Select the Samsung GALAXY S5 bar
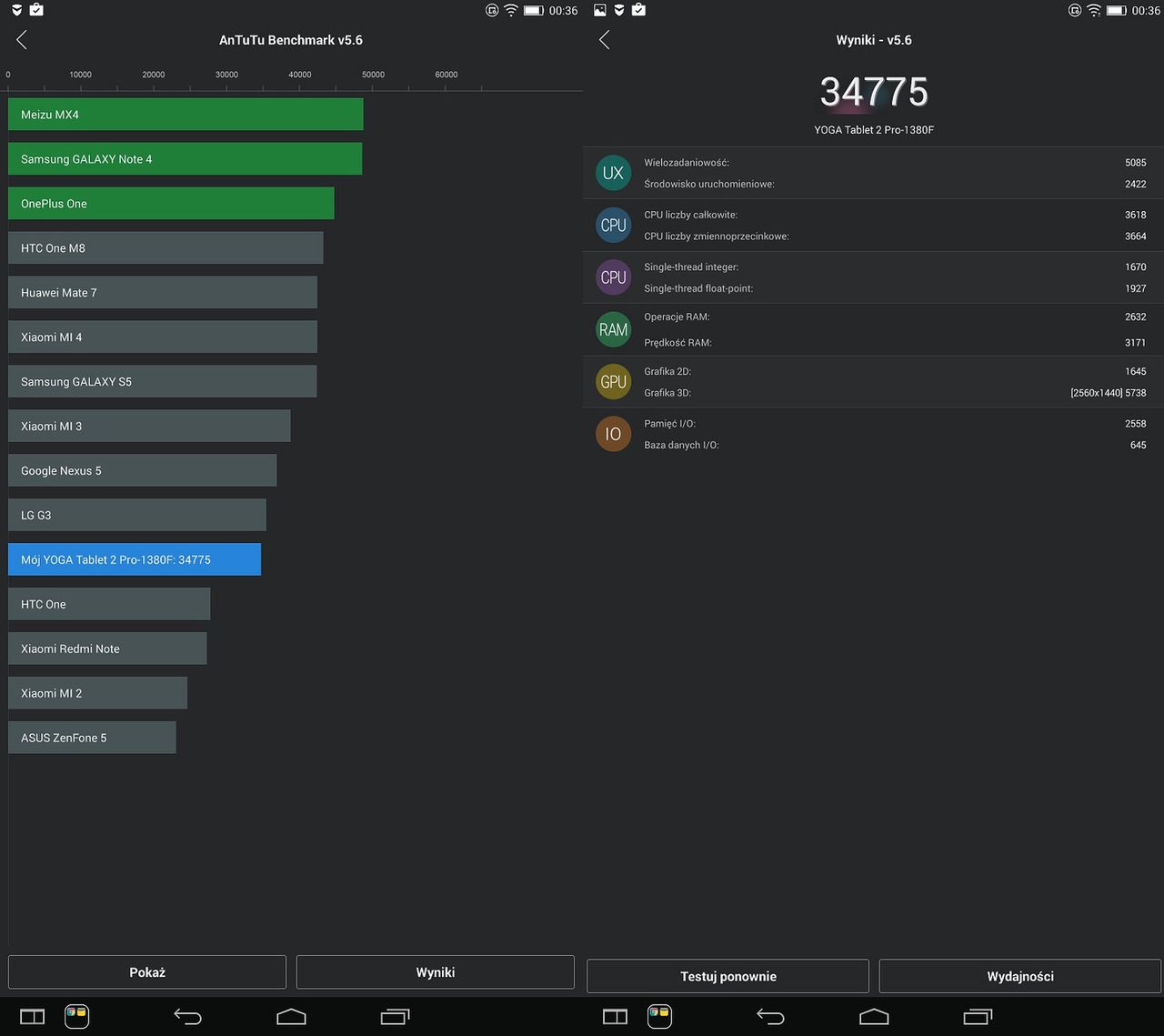The image size is (1164, 1036). pos(163,382)
